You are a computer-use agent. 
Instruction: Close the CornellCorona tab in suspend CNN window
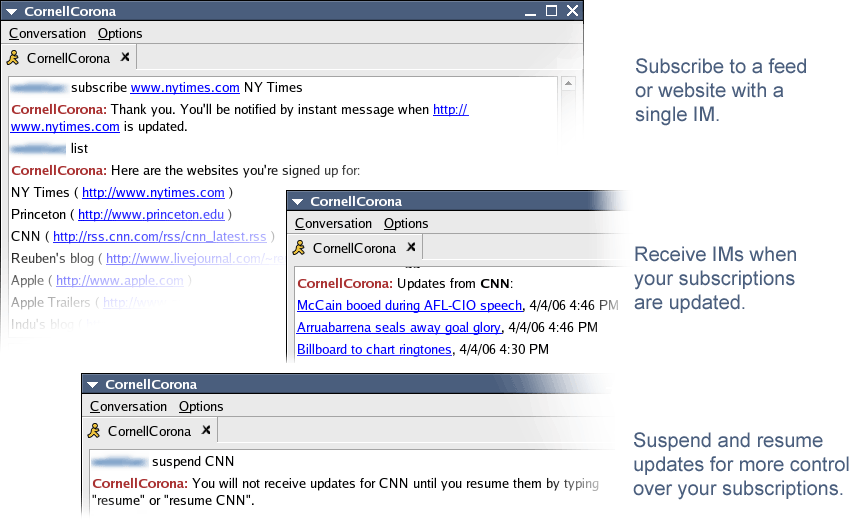(x=205, y=431)
